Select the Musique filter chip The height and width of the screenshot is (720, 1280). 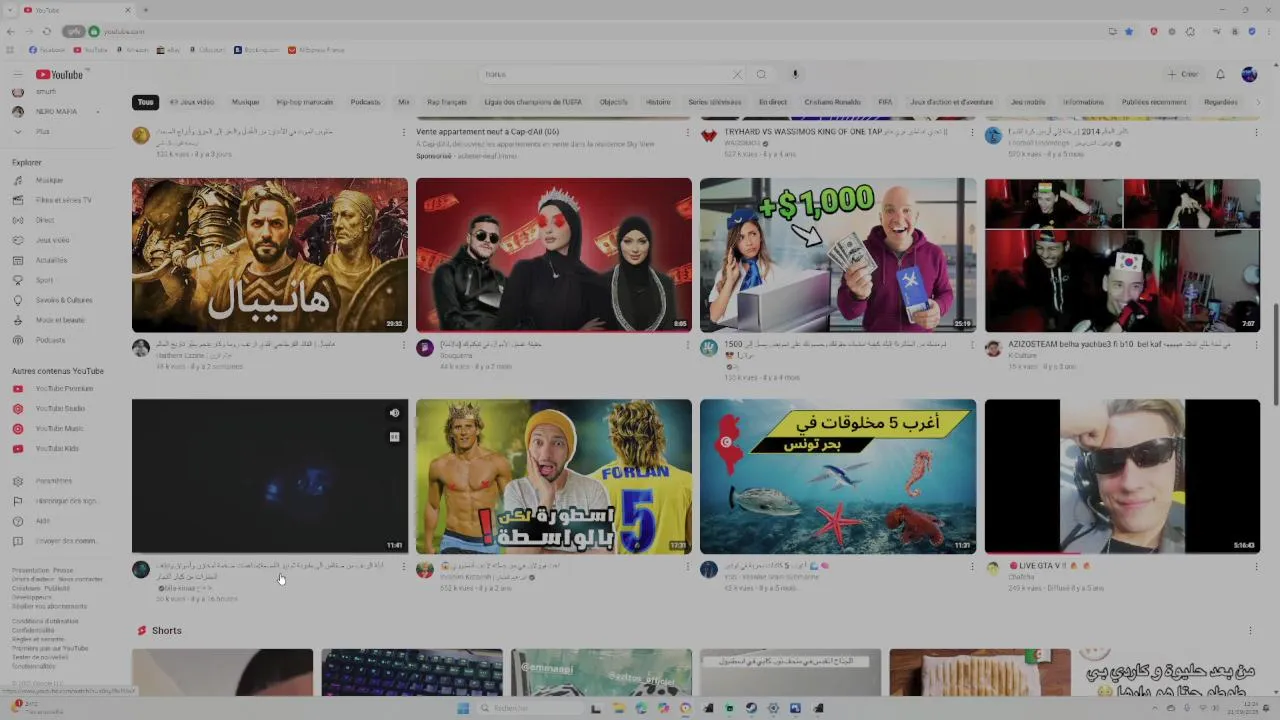[245, 102]
